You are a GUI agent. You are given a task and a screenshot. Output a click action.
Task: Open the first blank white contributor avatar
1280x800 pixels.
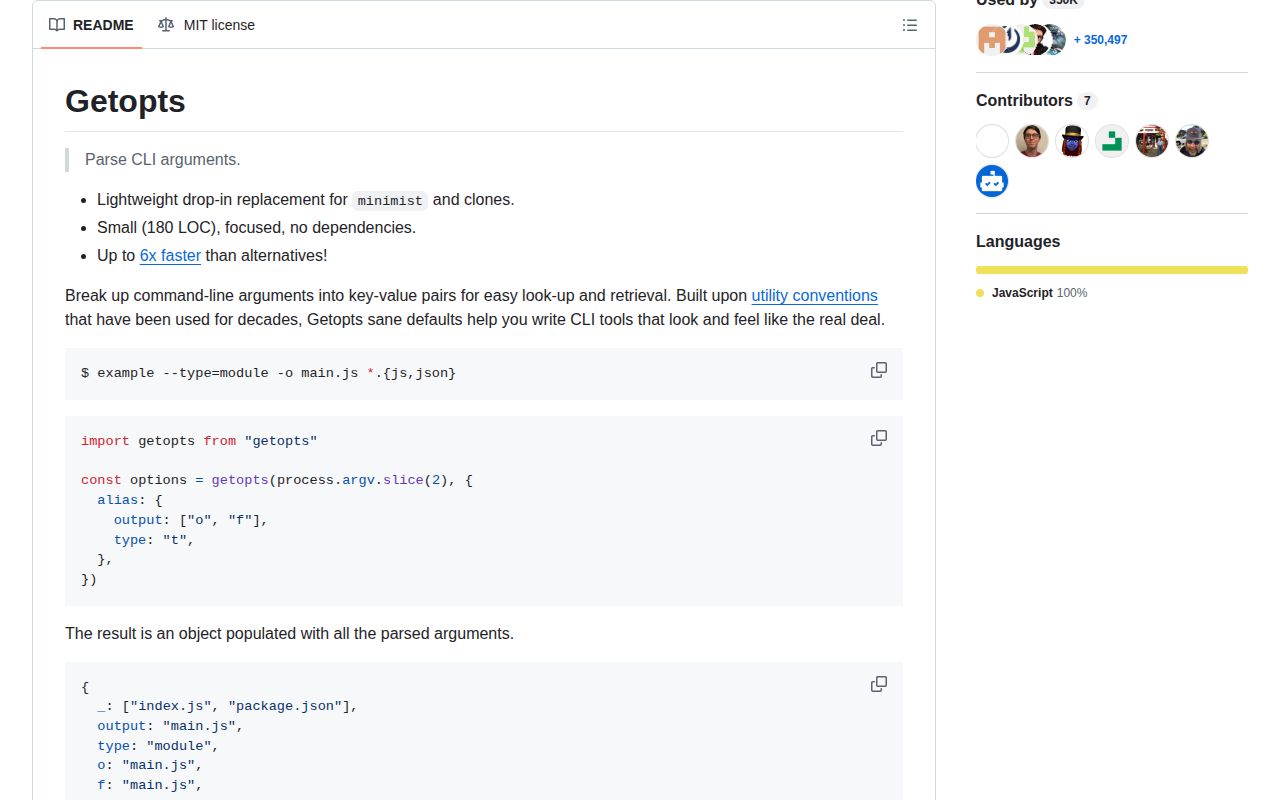point(992,141)
